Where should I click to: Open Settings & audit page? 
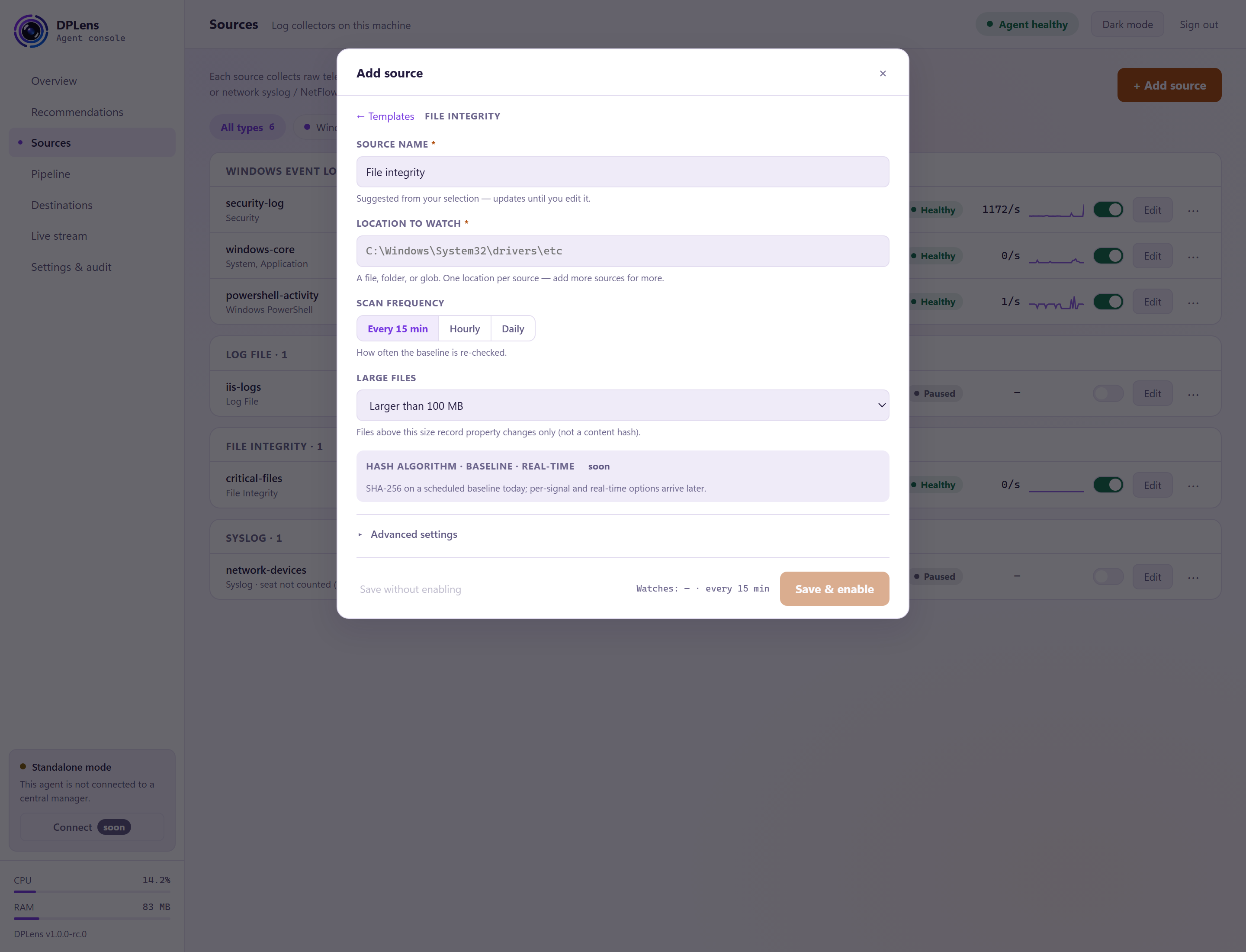point(92,267)
